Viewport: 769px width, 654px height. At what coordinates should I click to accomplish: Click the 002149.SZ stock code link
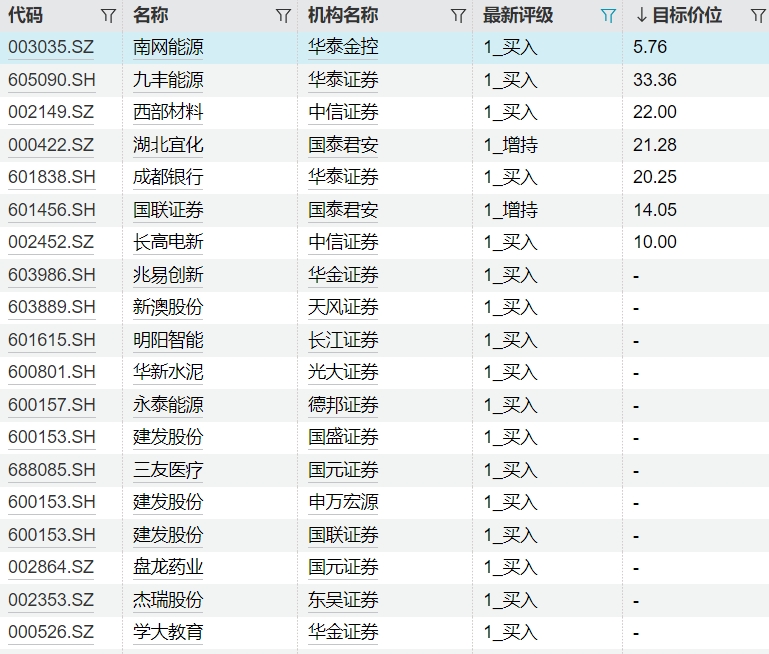coord(51,112)
